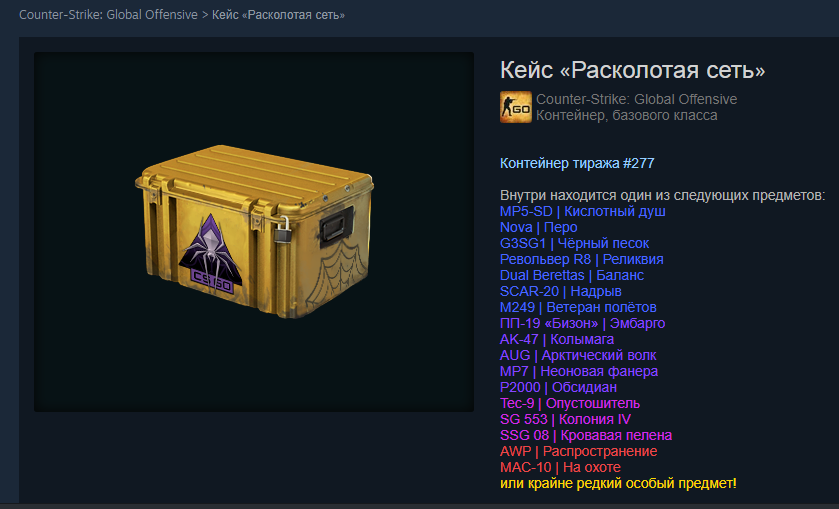Click the SG 553 item link
Image resolution: width=839 pixels, height=509 pixels.
click(565, 420)
